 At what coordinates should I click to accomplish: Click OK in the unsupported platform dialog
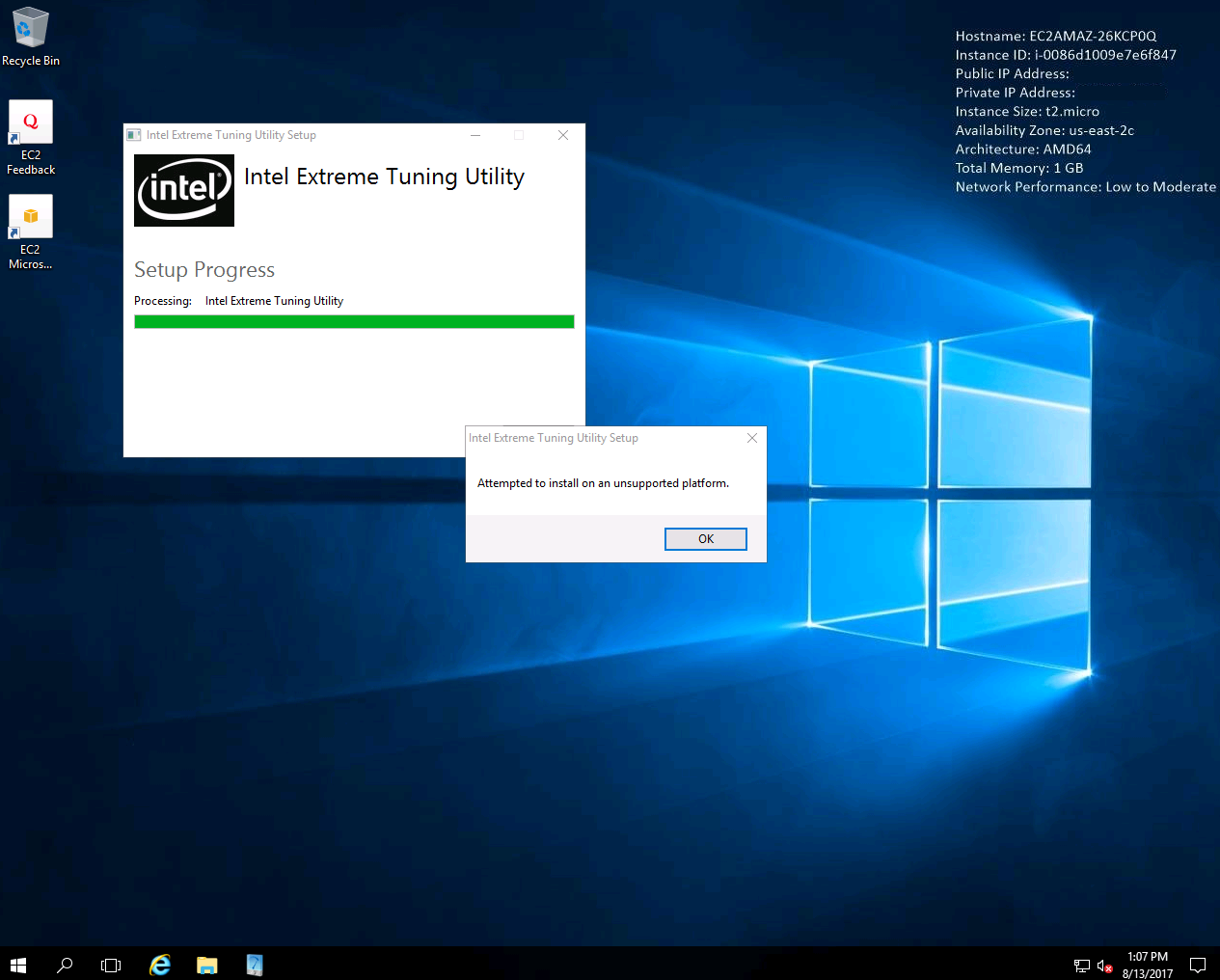[x=706, y=539]
